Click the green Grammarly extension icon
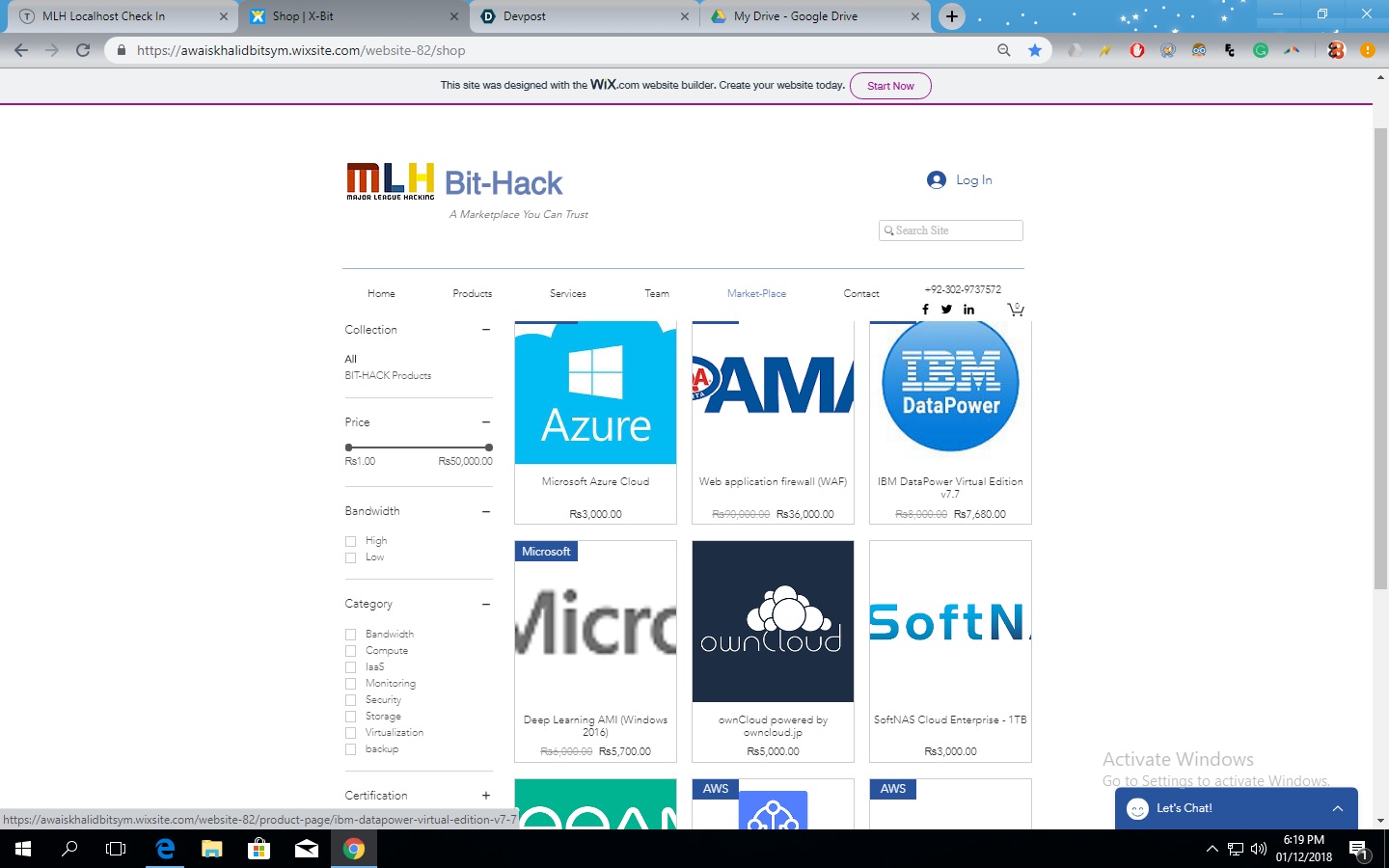The width and height of the screenshot is (1389, 868). [x=1261, y=50]
